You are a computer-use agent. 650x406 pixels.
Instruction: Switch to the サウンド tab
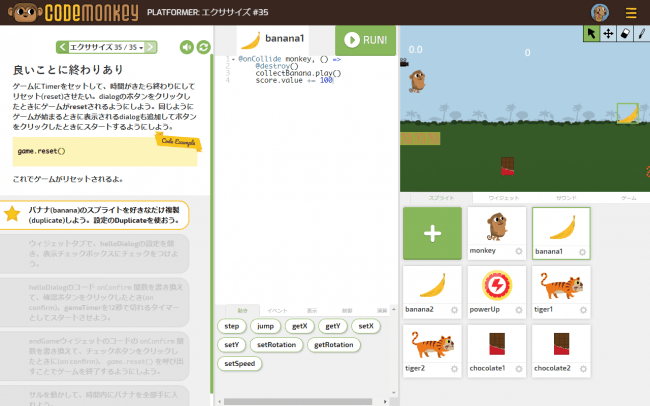point(566,199)
